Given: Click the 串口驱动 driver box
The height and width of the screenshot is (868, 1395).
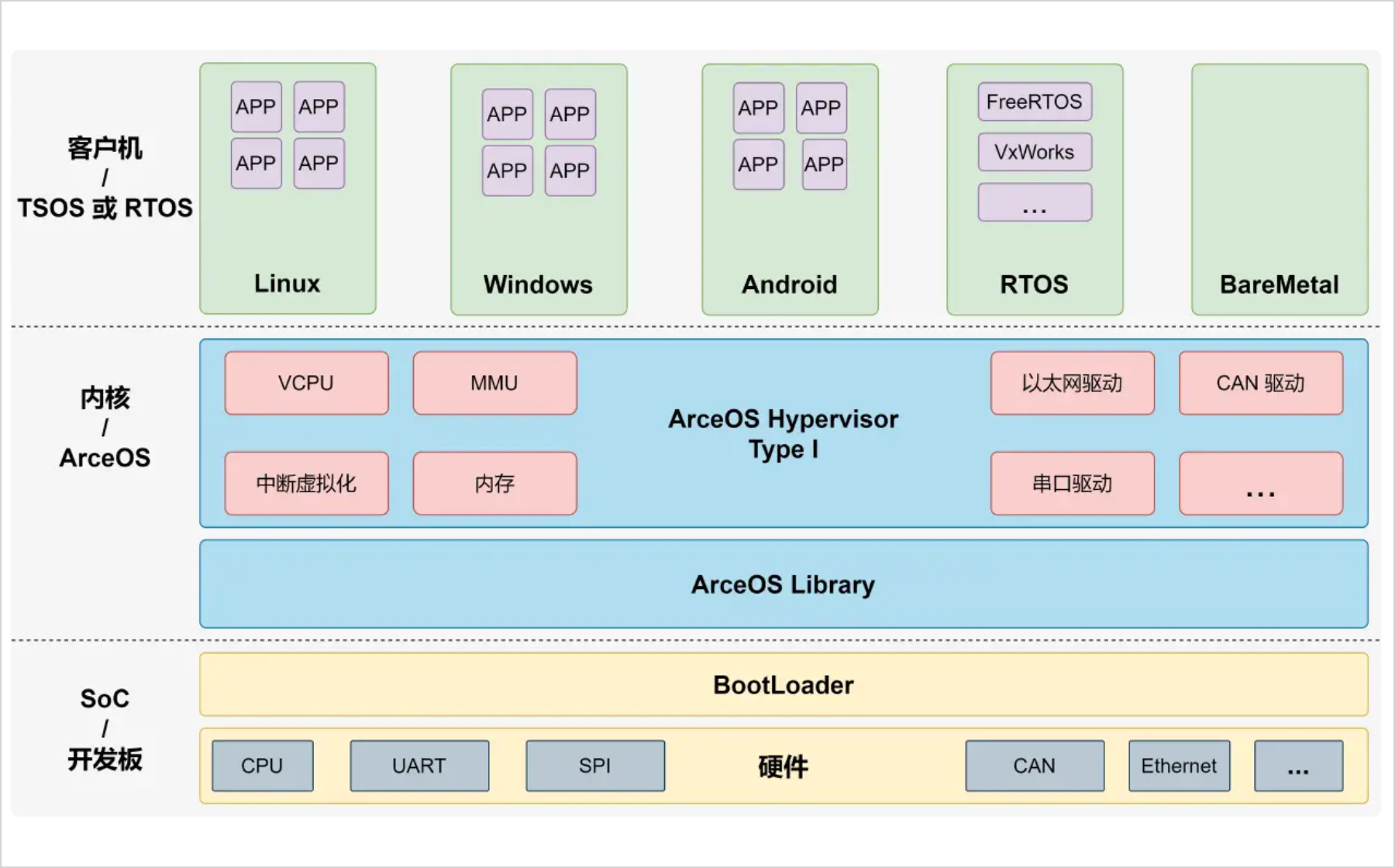Looking at the screenshot, I should 1072,484.
